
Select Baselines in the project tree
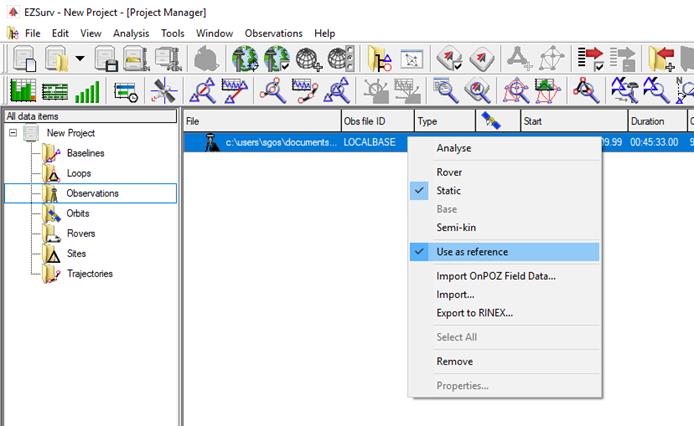click(x=85, y=153)
